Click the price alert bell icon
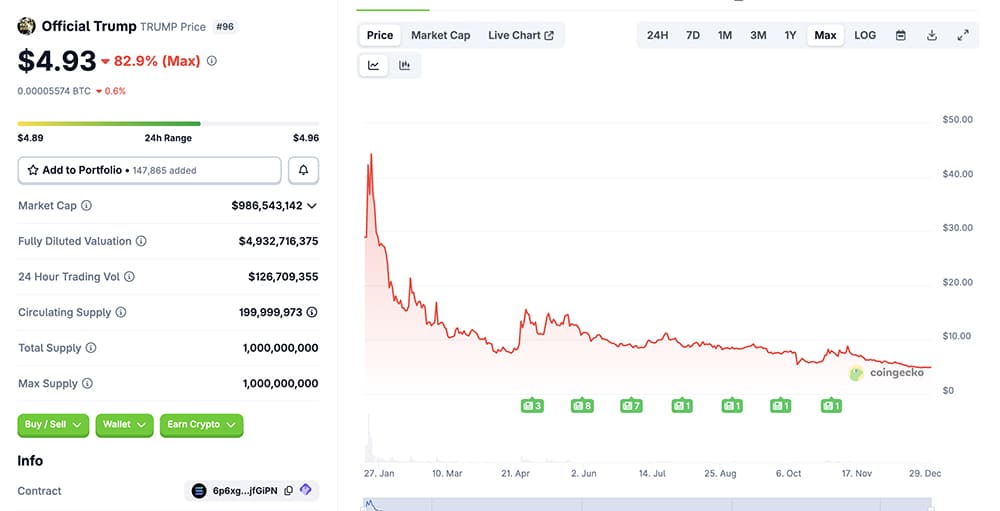 tap(304, 170)
